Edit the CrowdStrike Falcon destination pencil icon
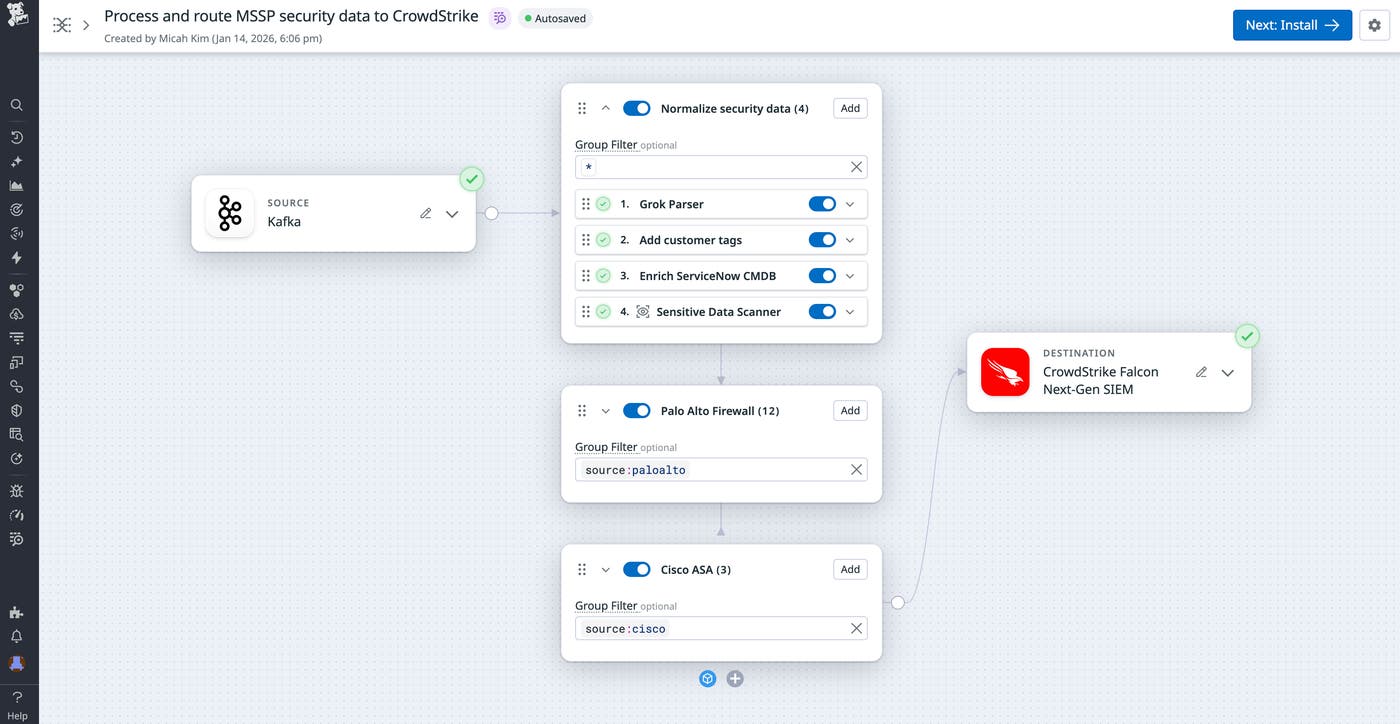 point(1201,371)
